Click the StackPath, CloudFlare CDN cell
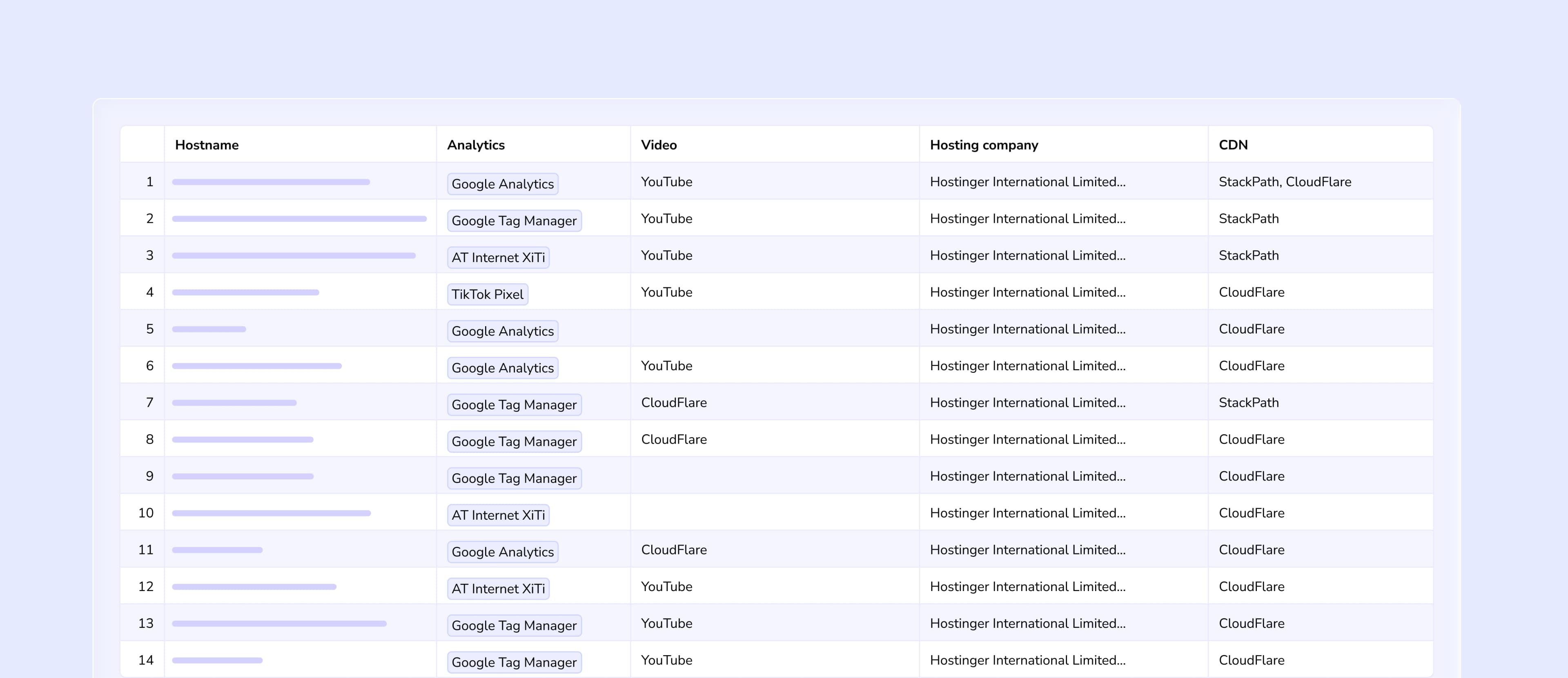Screen dimensions: 1568x678 click(x=1284, y=182)
